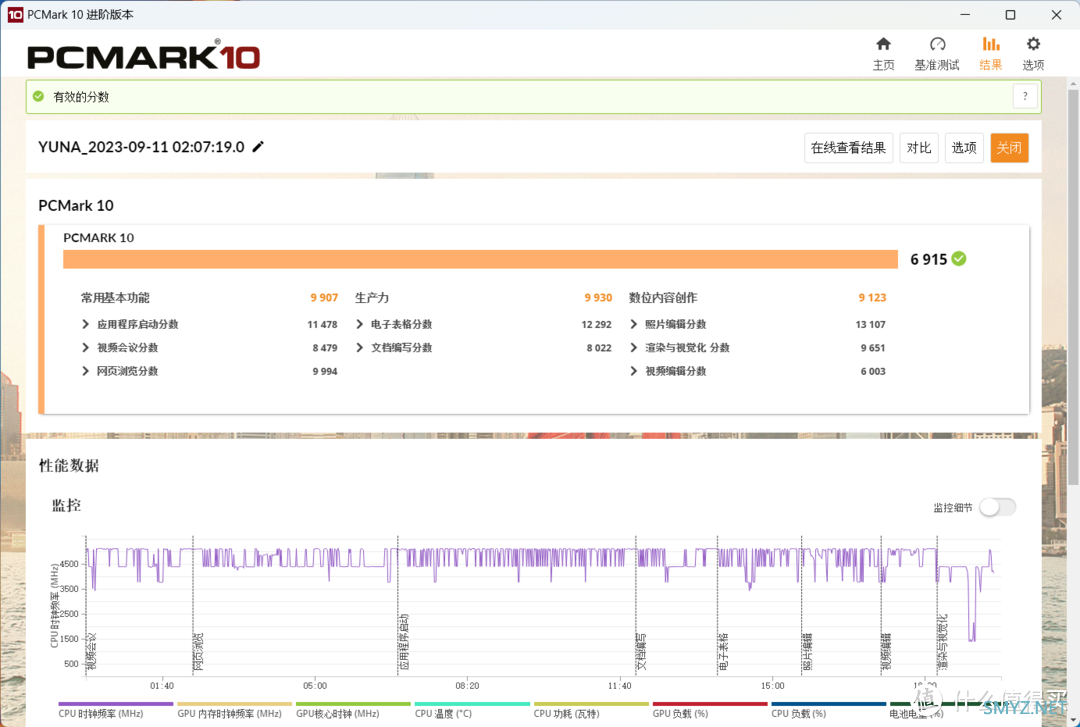Screen dimensions: 1080x727
Task: Open the 选项 gear icon
Action: [x=1032, y=45]
